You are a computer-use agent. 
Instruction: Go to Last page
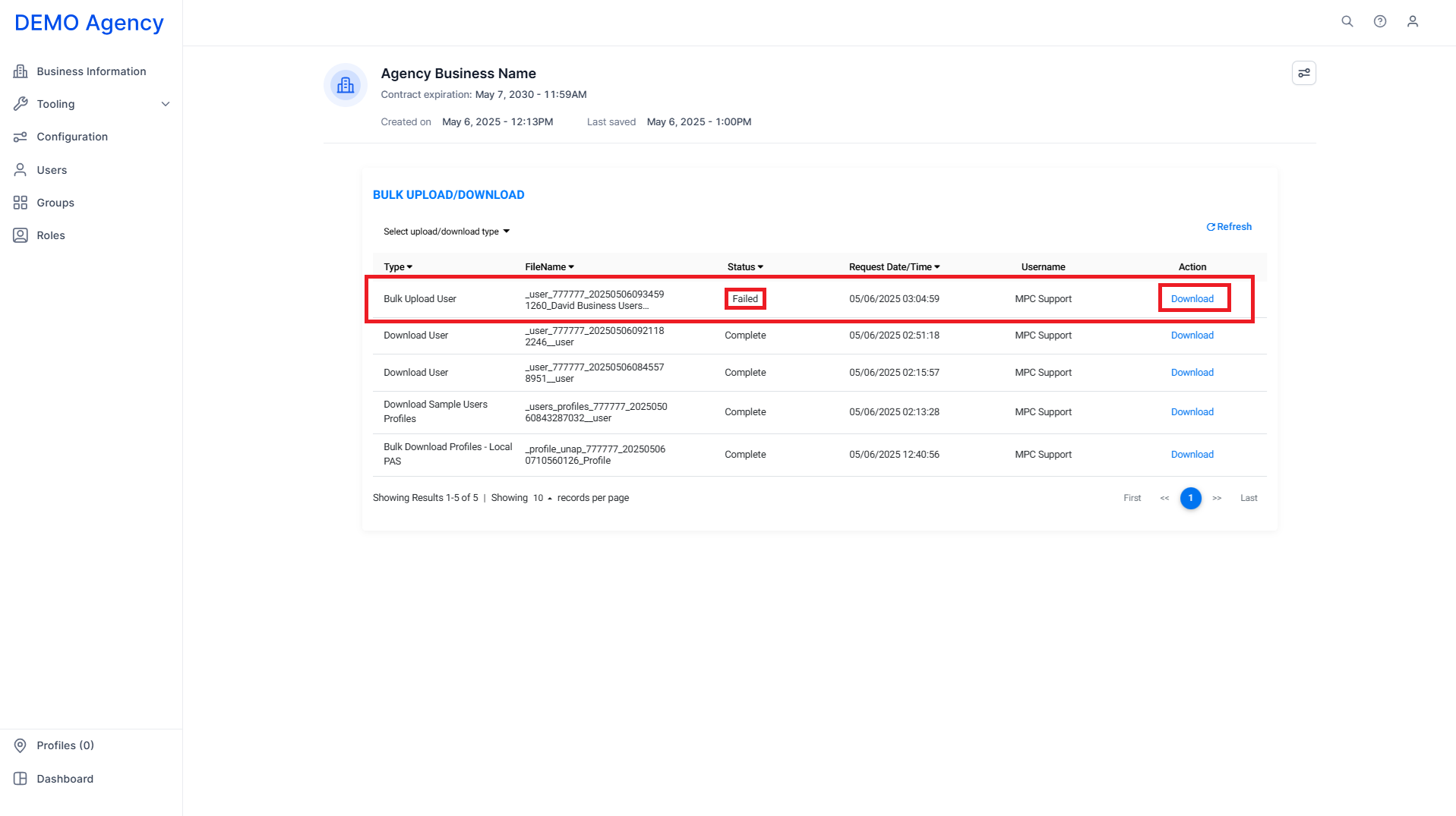click(x=1249, y=498)
